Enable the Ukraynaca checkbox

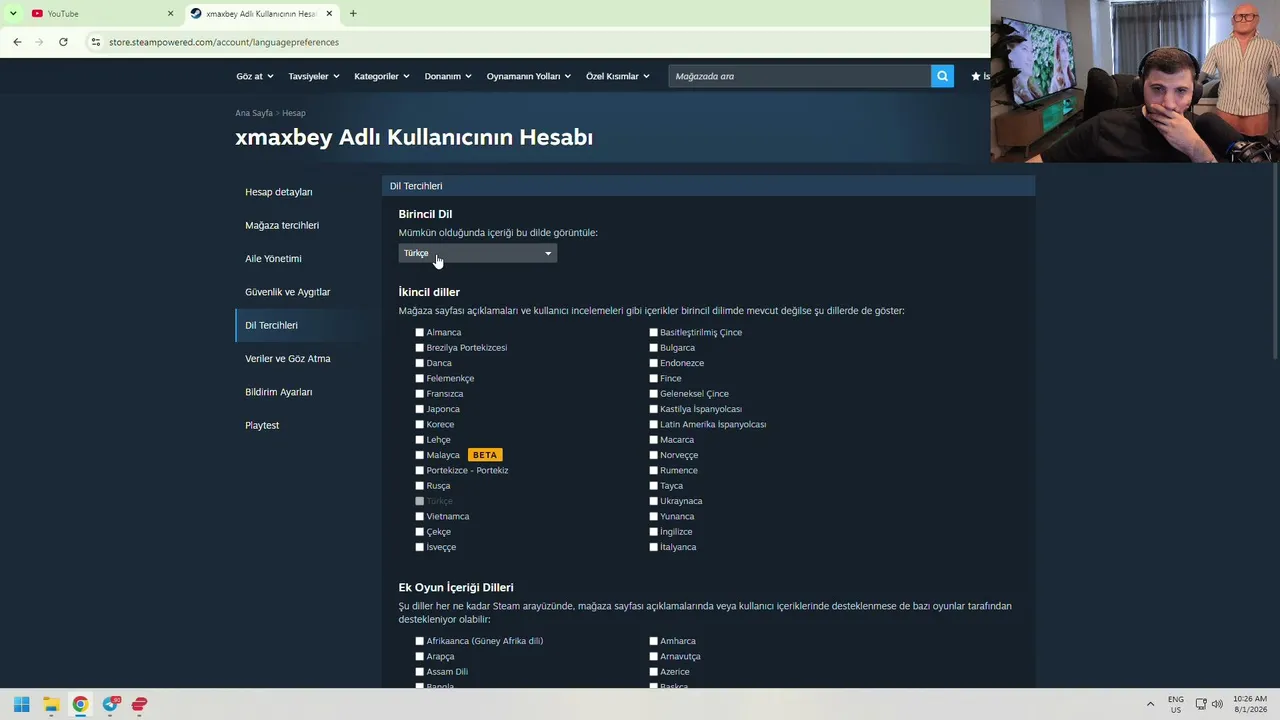pyautogui.click(x=654, y=501)
